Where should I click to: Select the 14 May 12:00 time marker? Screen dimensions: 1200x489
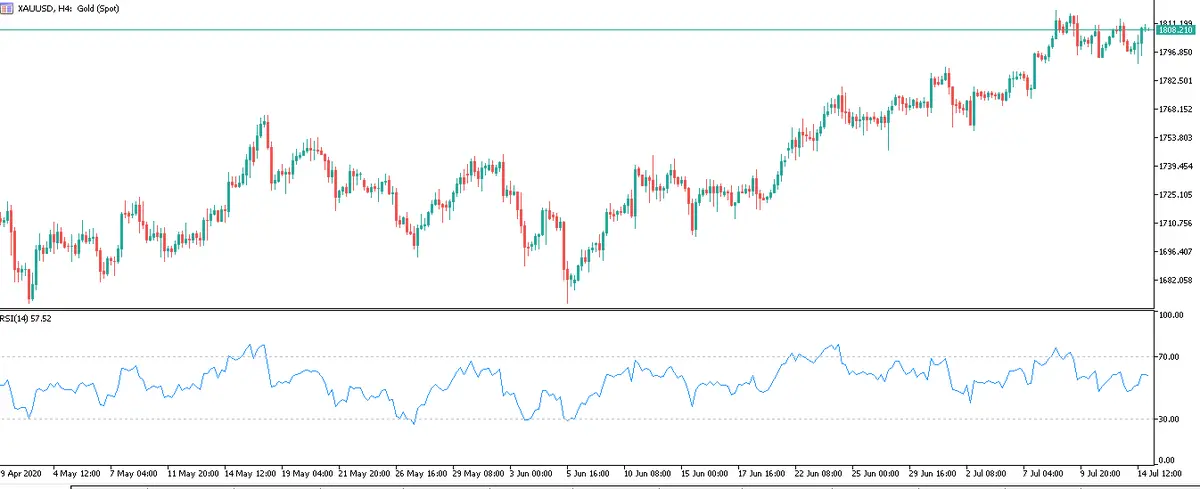(251, 470)
